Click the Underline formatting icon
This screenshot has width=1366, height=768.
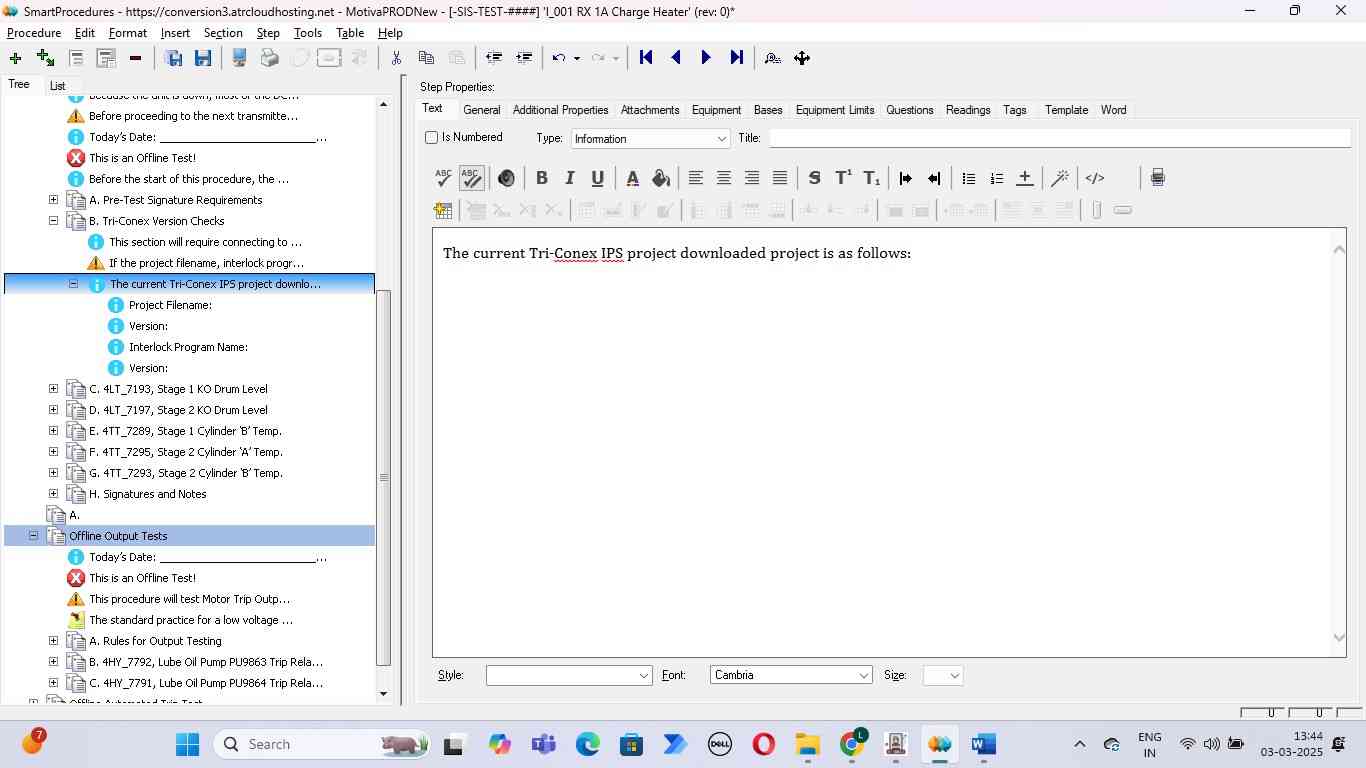(x=597, y=178)
